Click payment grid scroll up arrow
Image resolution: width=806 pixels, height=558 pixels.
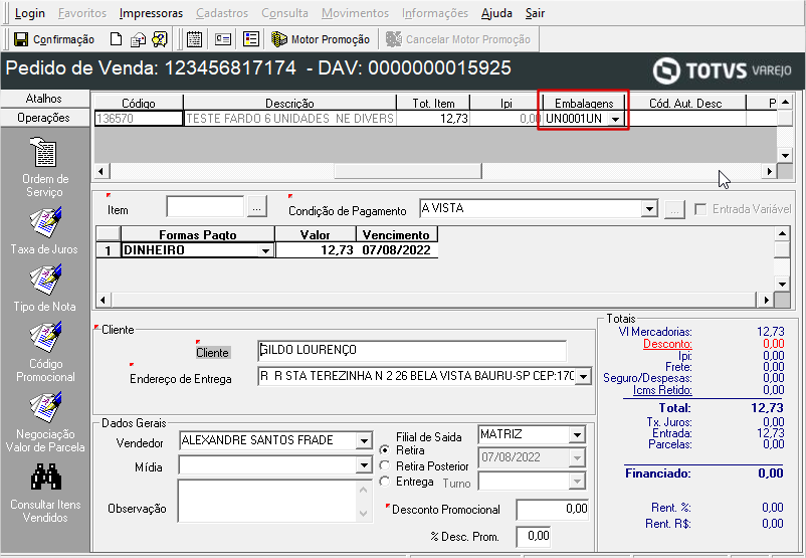782,234
